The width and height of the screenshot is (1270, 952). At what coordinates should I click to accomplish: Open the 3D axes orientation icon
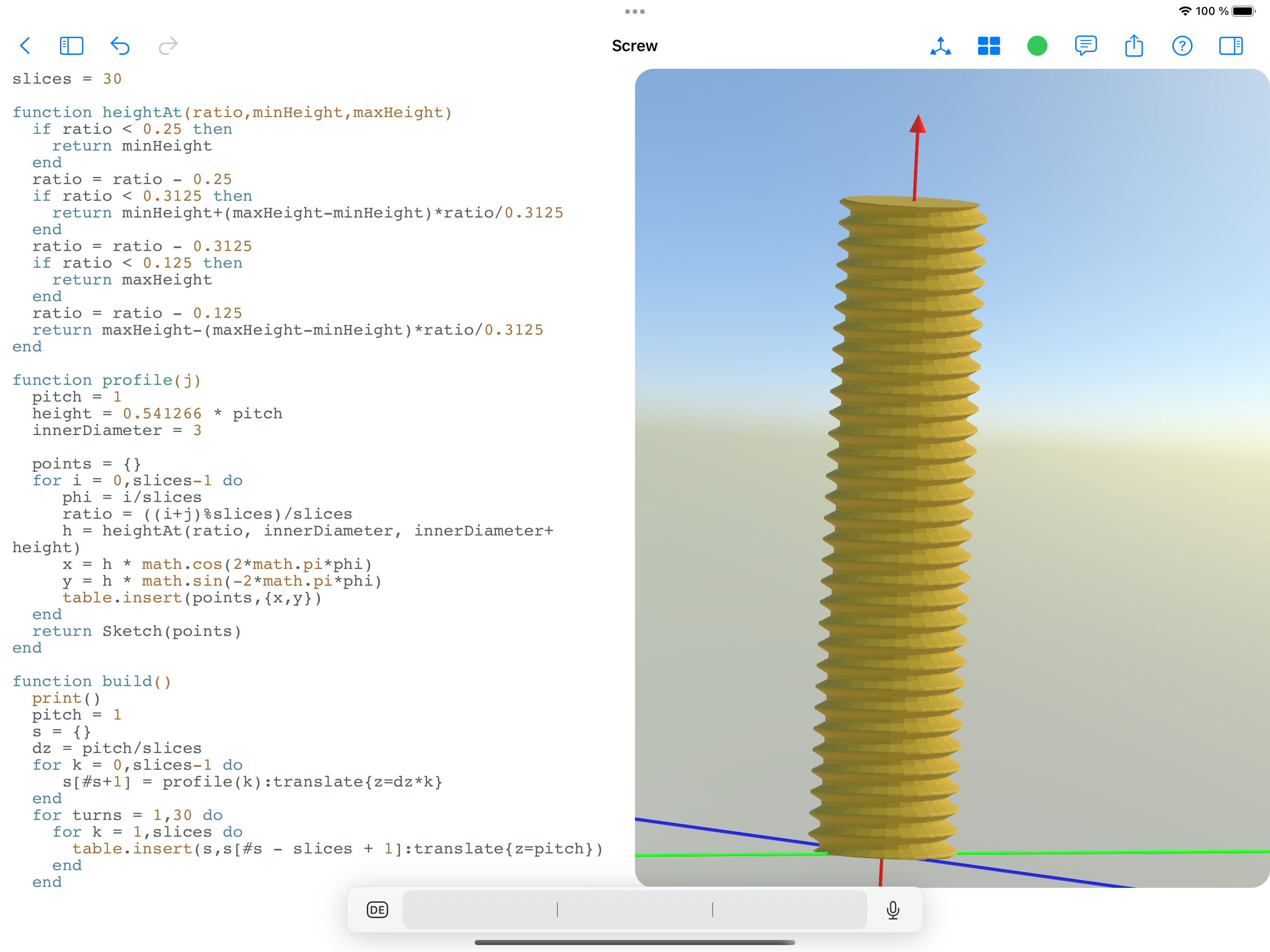[940, 46]
